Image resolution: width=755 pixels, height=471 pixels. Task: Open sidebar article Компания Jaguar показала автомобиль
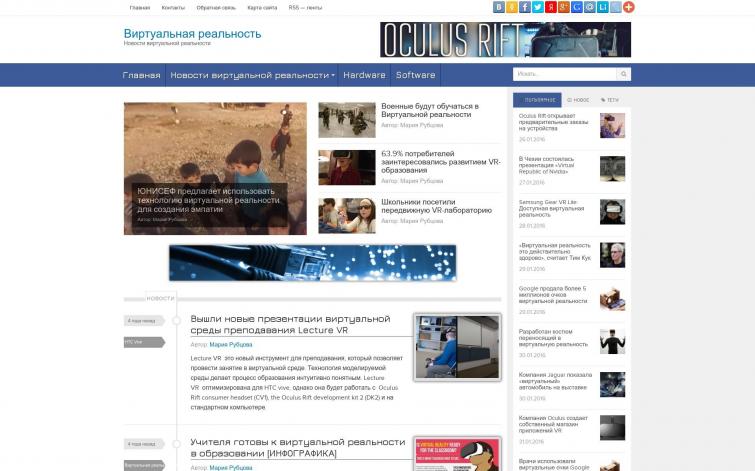[555, 381]
